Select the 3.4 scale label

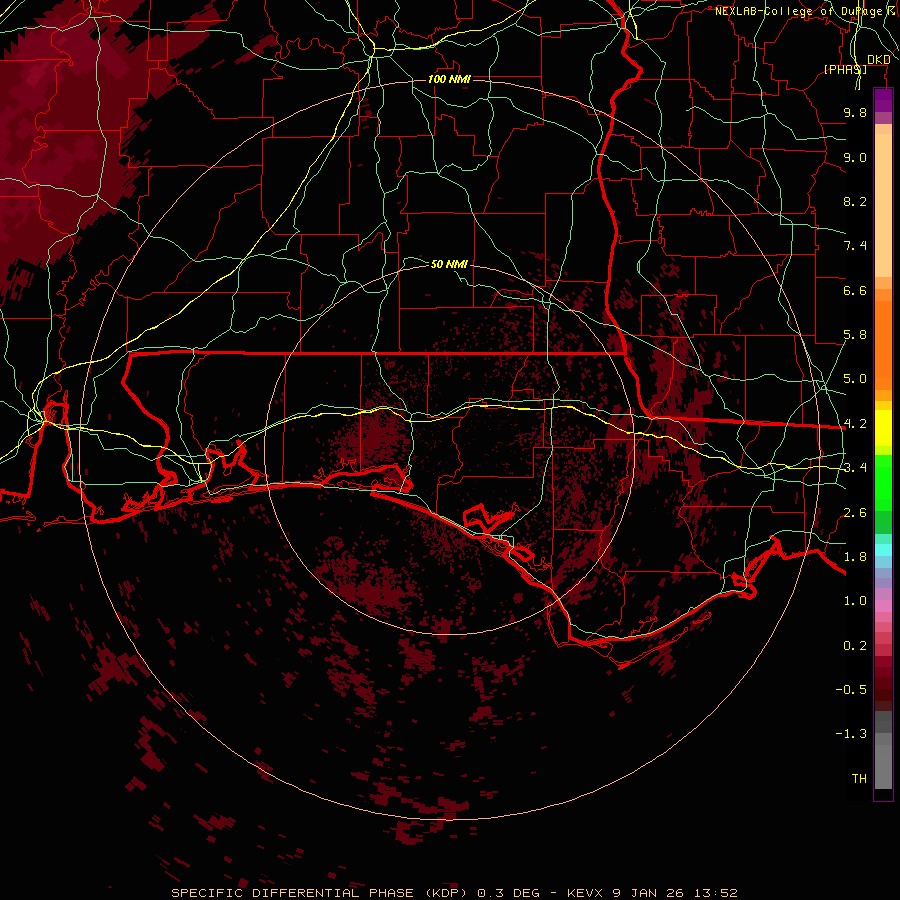coord(855,468)
